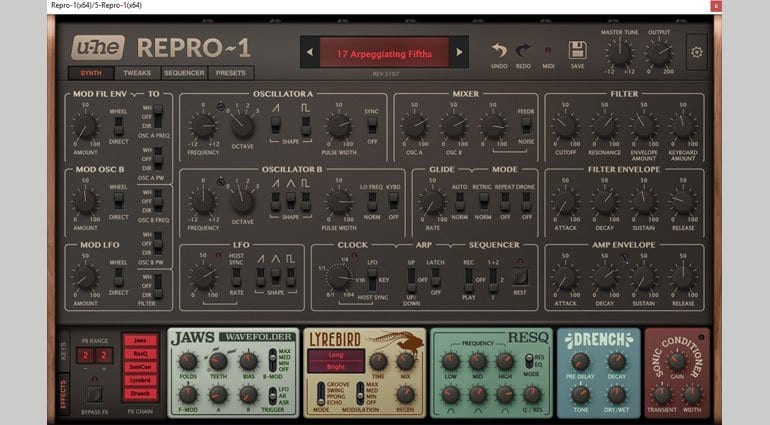Click tweak screw icon beside Oscillator A octave
Image resolution: width=770 pixels, height=425 pixels.
coord(220,106)
